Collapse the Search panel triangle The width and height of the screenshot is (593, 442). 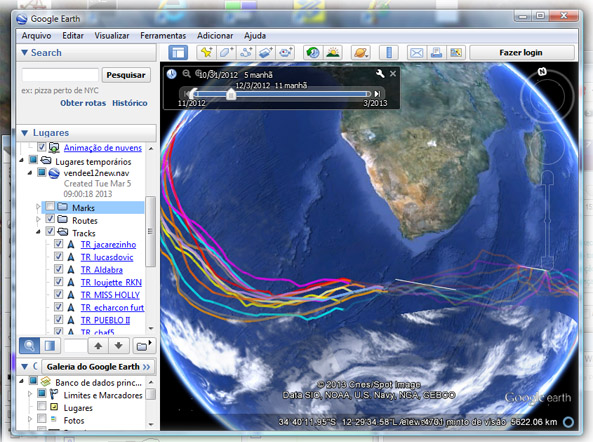pos(25,53)
